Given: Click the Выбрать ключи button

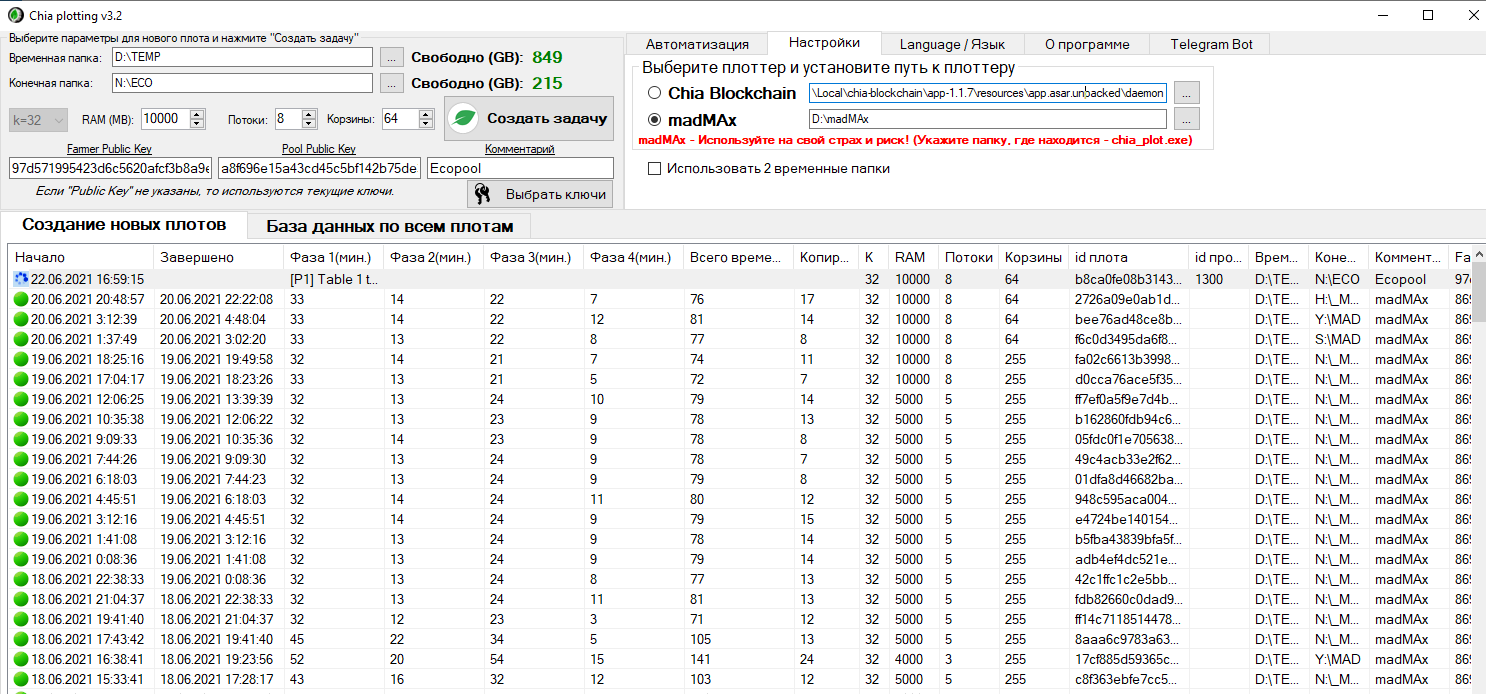Looking at the screenshot, I should tap(540, 194).
